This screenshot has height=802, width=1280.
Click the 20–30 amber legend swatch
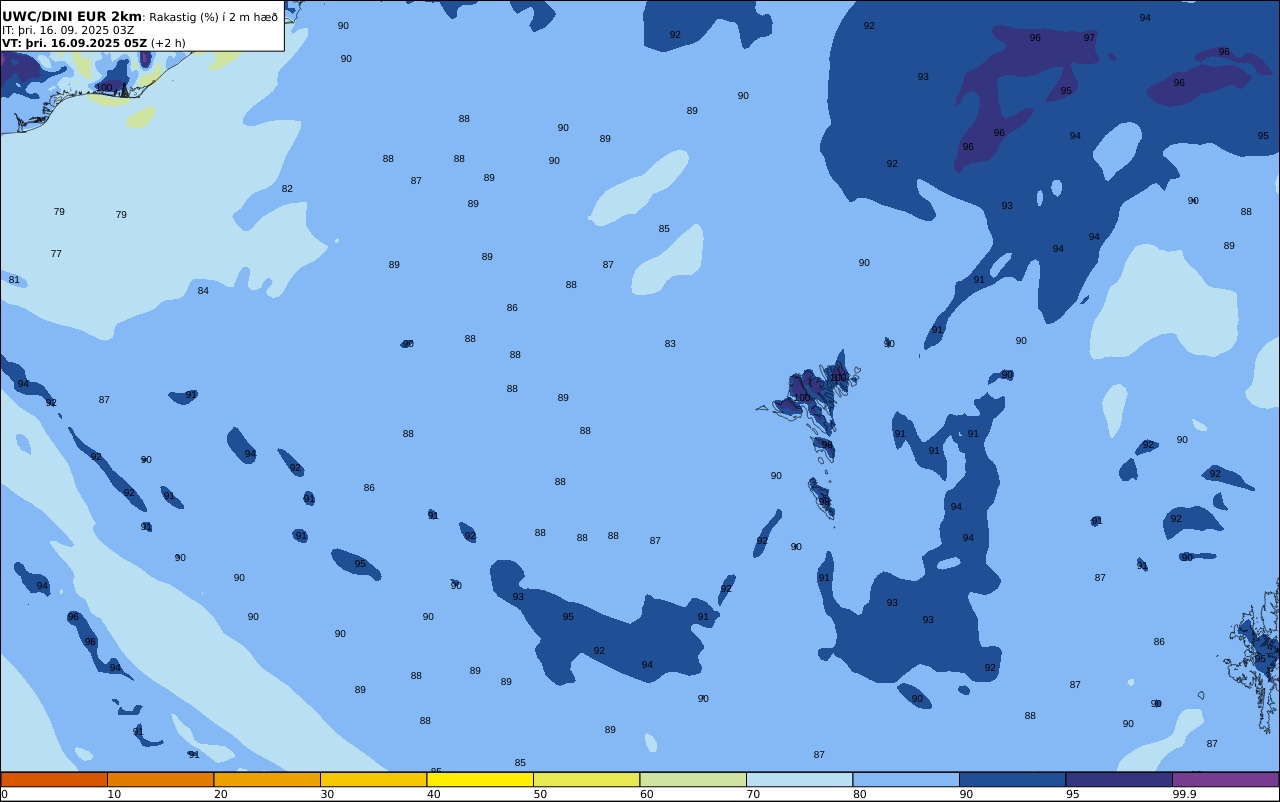point(267,779)
